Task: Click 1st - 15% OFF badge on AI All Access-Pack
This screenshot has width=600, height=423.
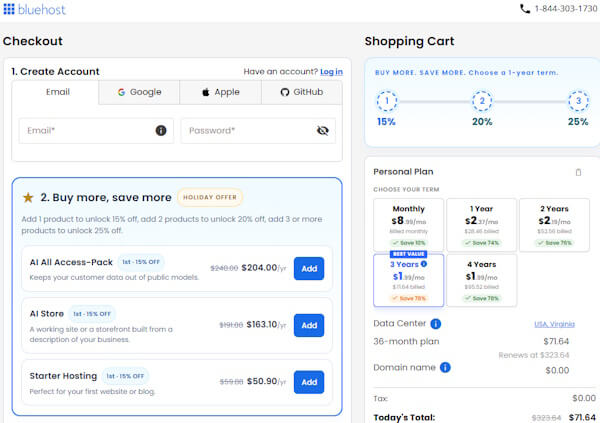Action: pos(141,262)
